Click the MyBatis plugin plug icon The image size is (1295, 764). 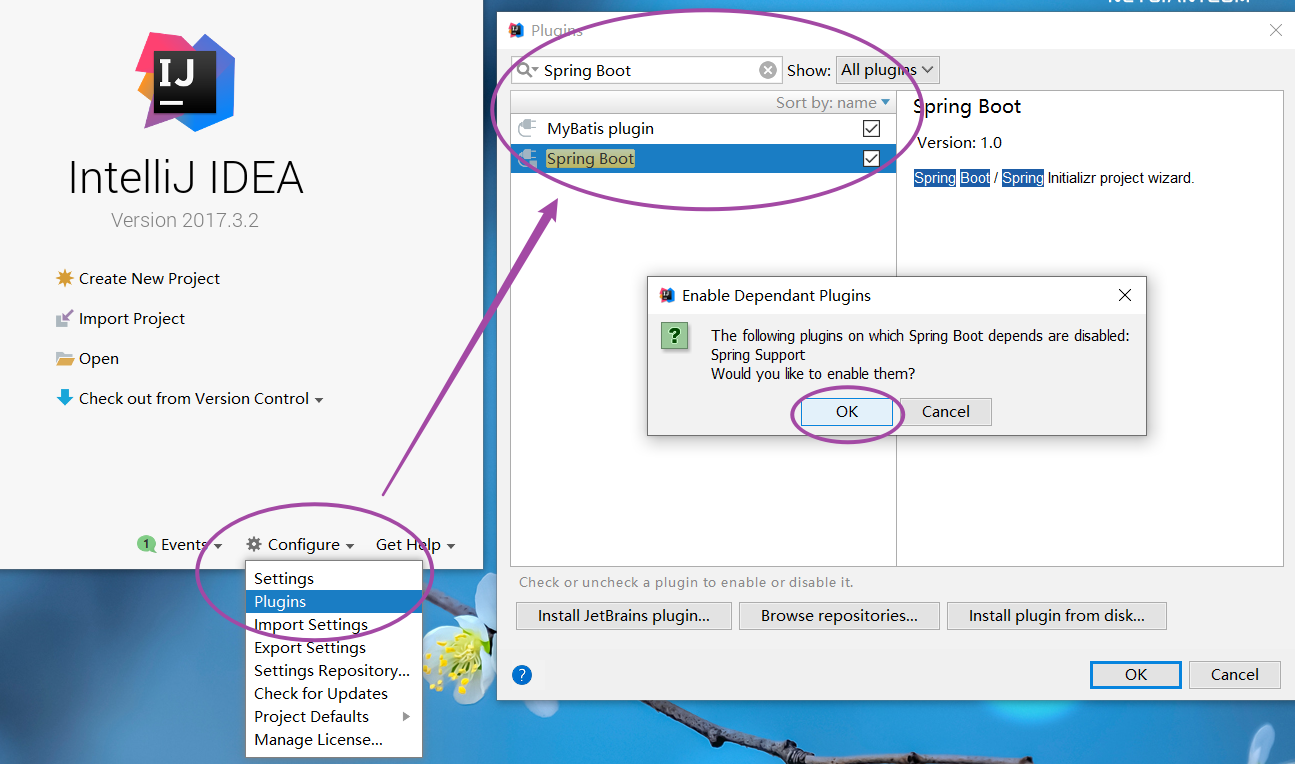pyautogui.click(x=527, y=129)
